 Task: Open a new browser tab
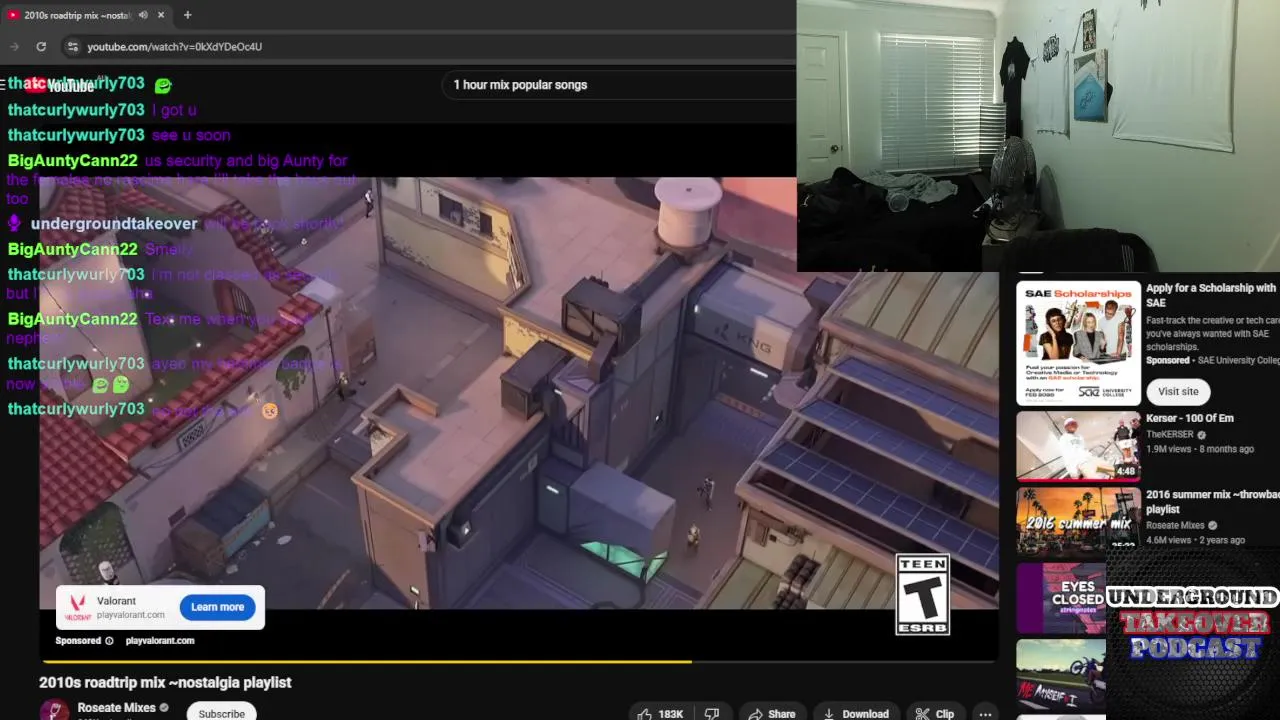click(187, 15)
